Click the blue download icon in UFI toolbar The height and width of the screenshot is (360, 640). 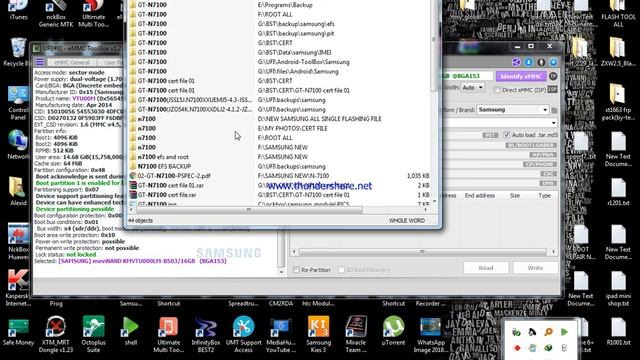pyautogui.click(x=529, y=62)
